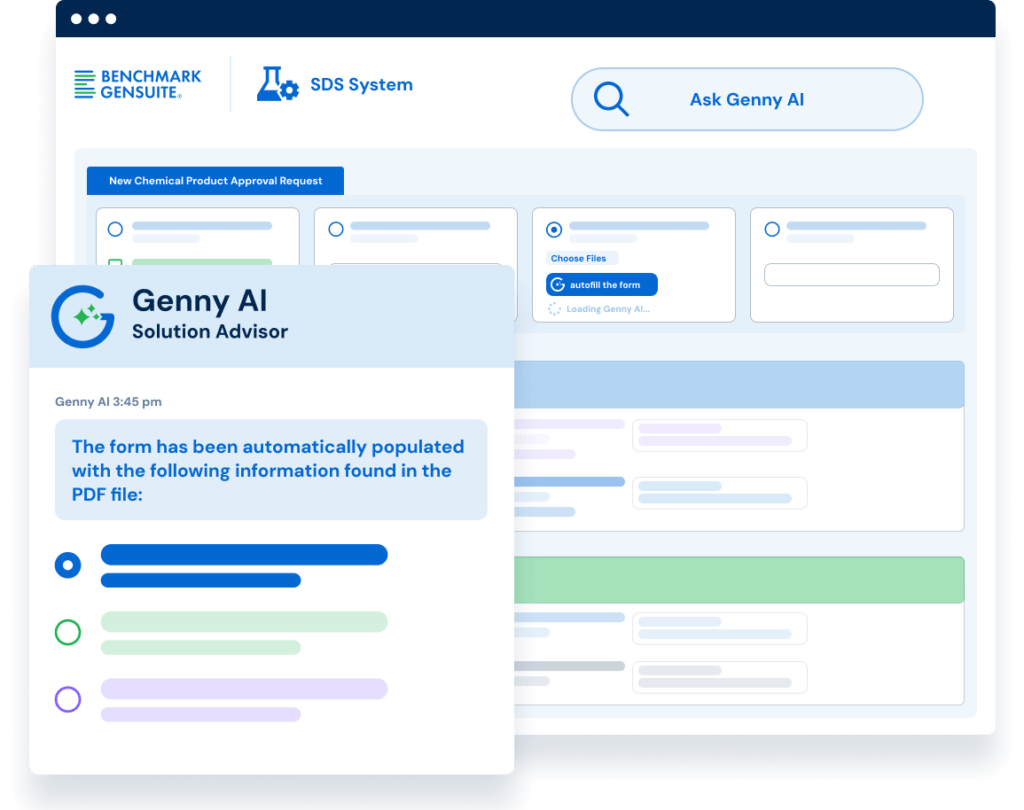Open the New Chemical Product Approval Request tab
Image resolution: width=1024 pixels, height=810 pixels.
click(x=216, y=181)
